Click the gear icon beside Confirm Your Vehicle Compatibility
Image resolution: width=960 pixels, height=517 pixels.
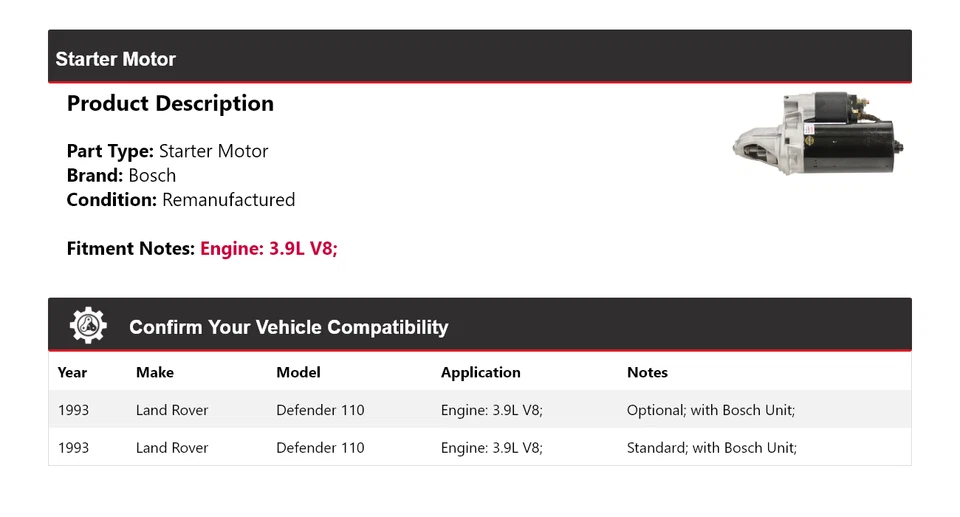click(88, 326)
